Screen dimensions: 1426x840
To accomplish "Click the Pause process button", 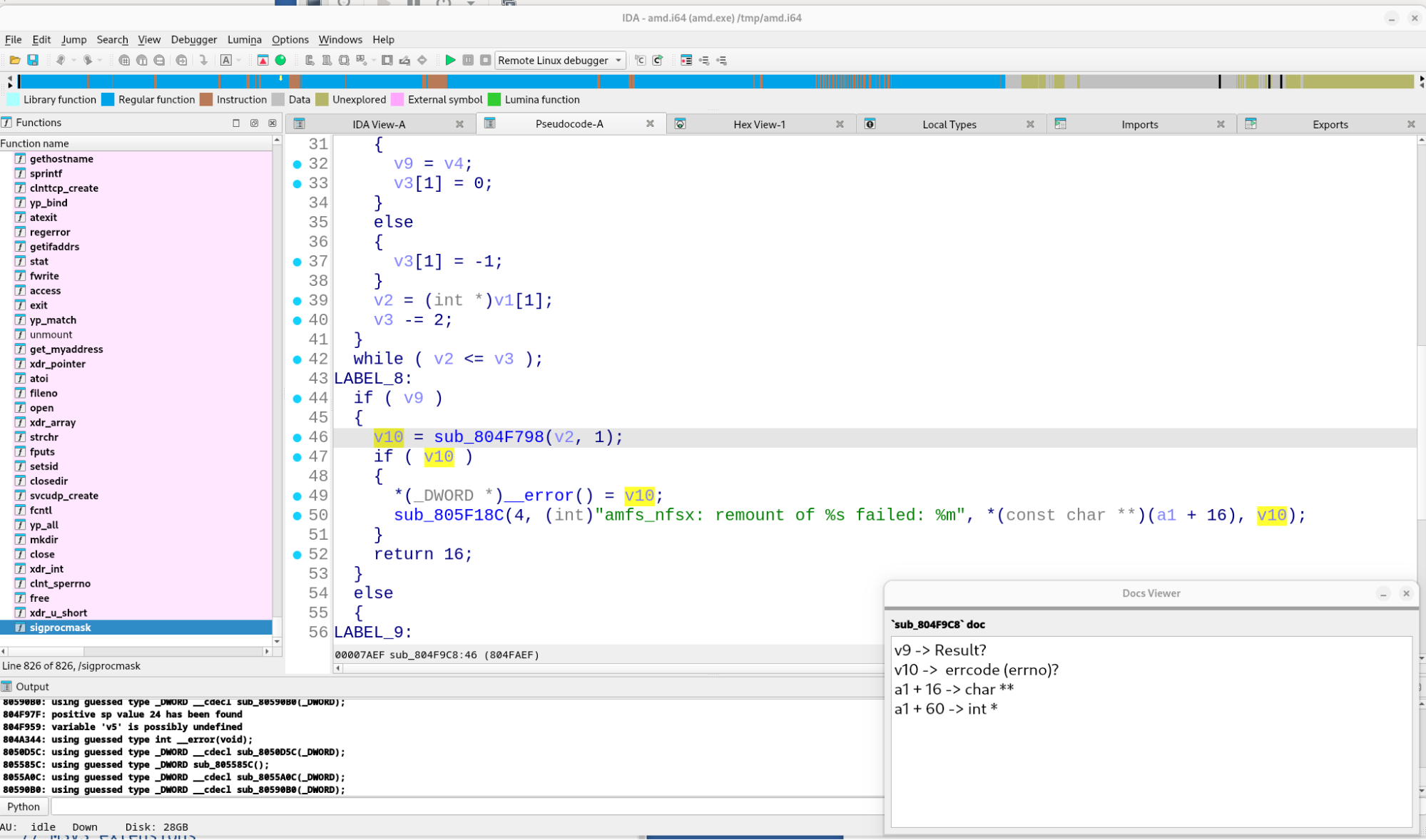I will point(468,61).
